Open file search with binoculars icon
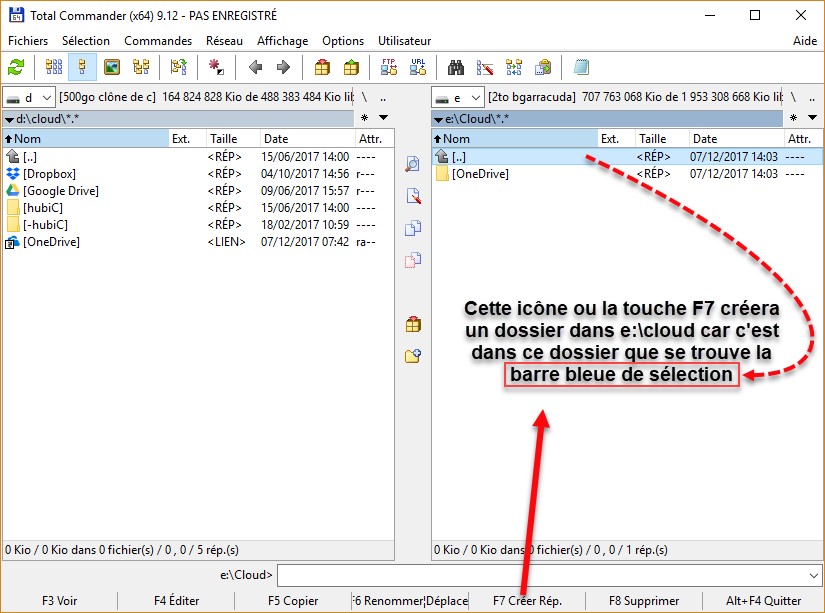Image resolution: width=825 pixels, height=613 pixels. 456,68
